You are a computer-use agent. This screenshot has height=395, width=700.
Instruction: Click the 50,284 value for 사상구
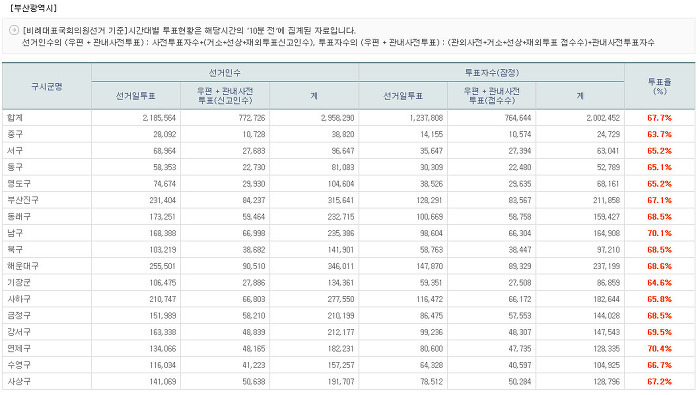point(520,382)
